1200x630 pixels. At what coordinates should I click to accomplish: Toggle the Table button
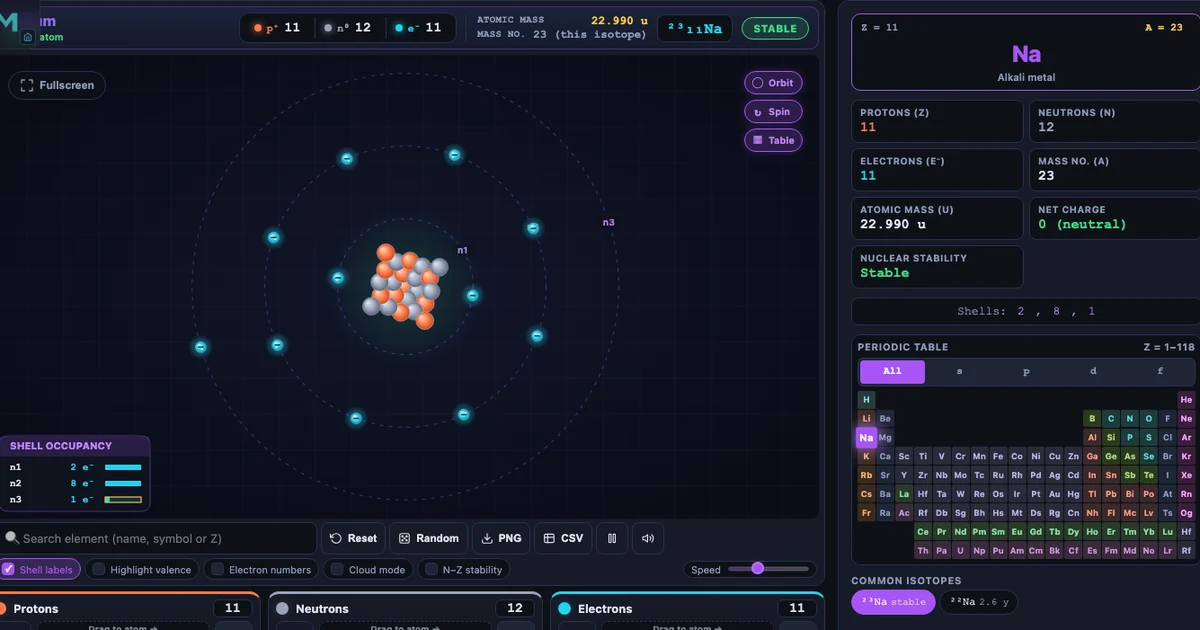pos(773,140)
